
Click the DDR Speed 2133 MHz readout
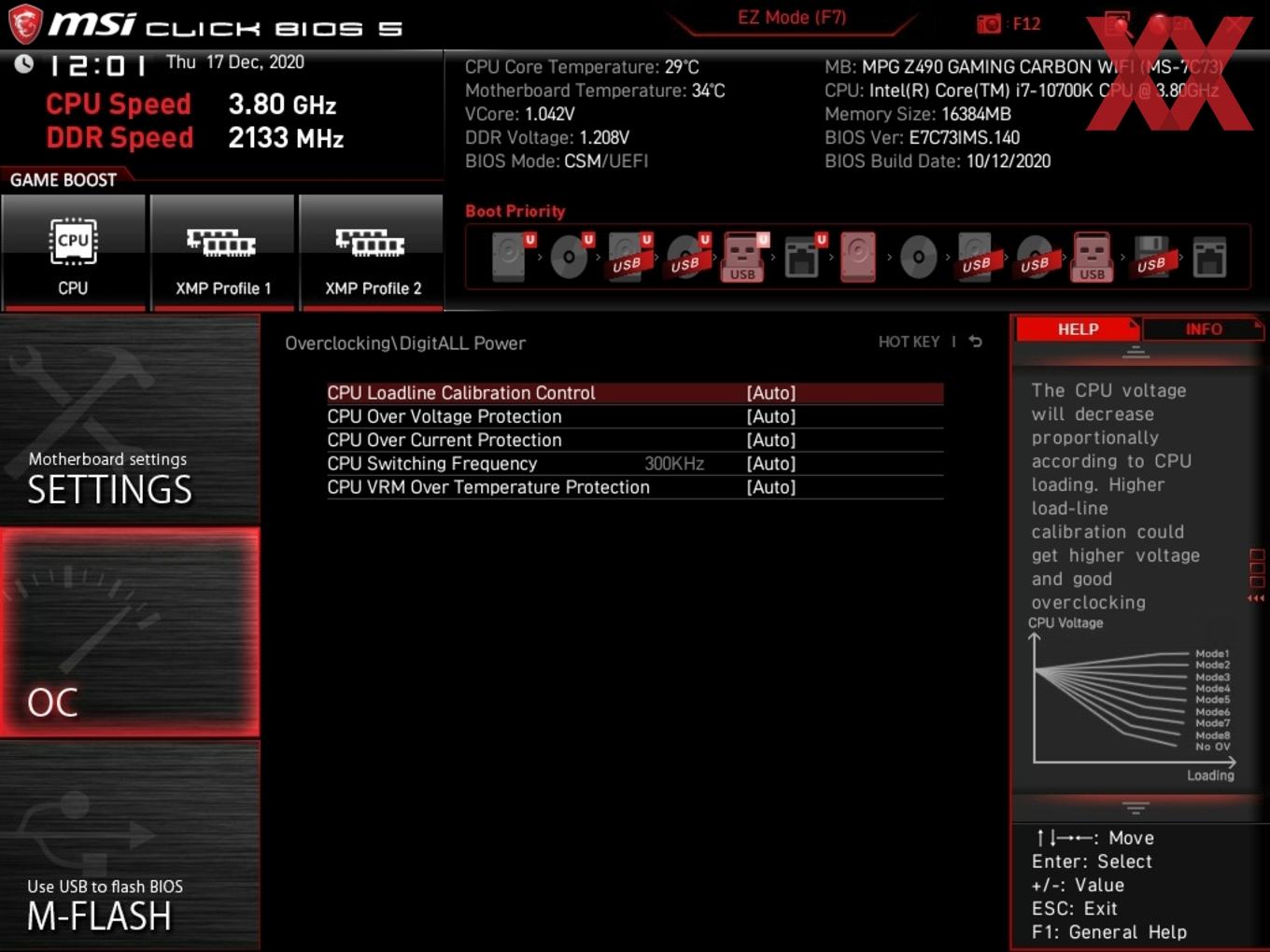[195, 137]
